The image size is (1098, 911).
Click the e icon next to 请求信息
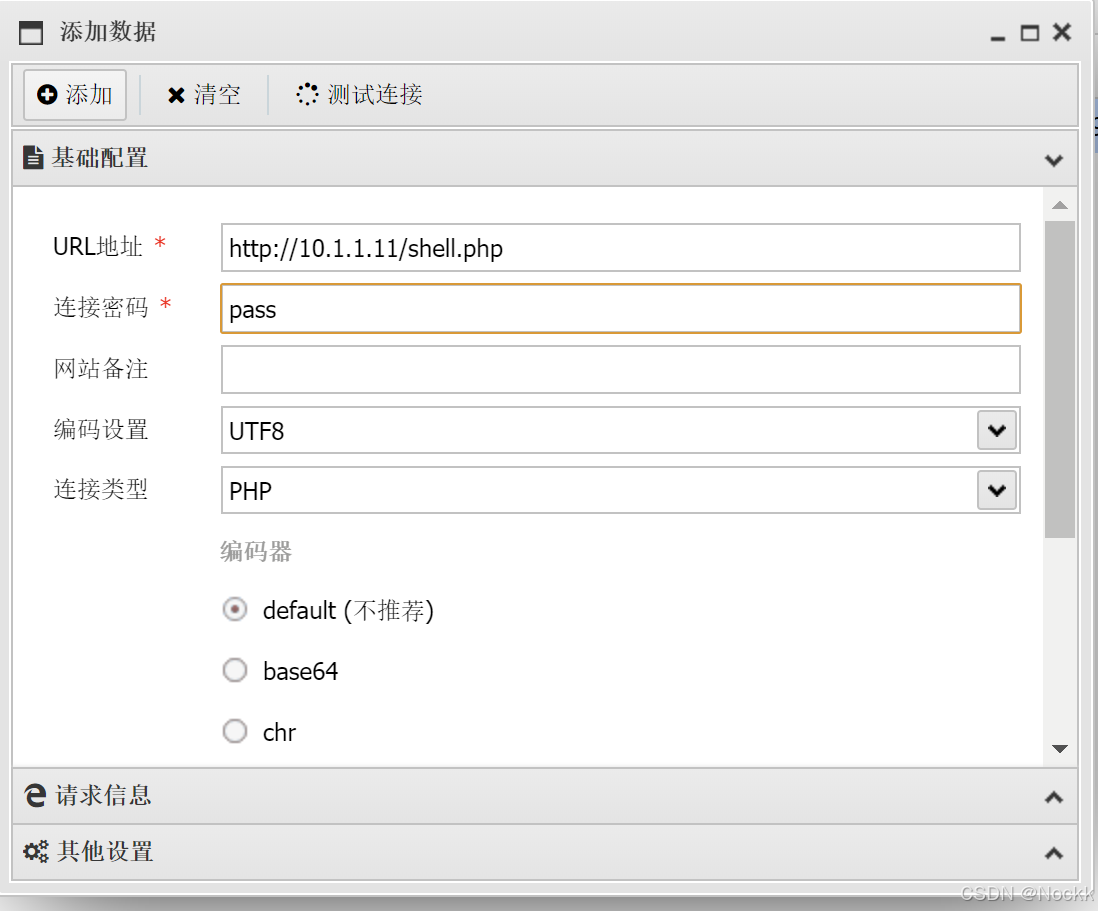[35, 797]
